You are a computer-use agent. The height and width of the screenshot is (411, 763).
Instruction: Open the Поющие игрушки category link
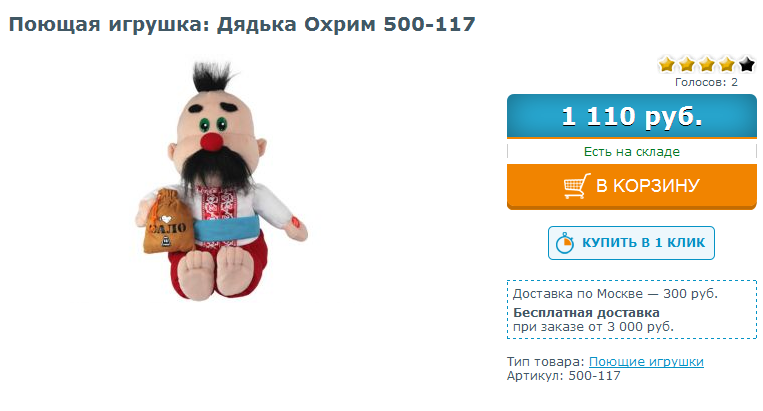pos(646,362)
